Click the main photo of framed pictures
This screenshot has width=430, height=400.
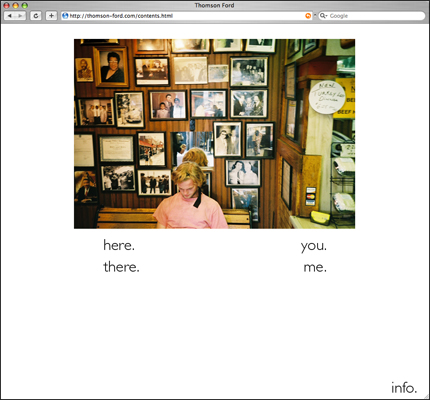click(x=214, y=134)
